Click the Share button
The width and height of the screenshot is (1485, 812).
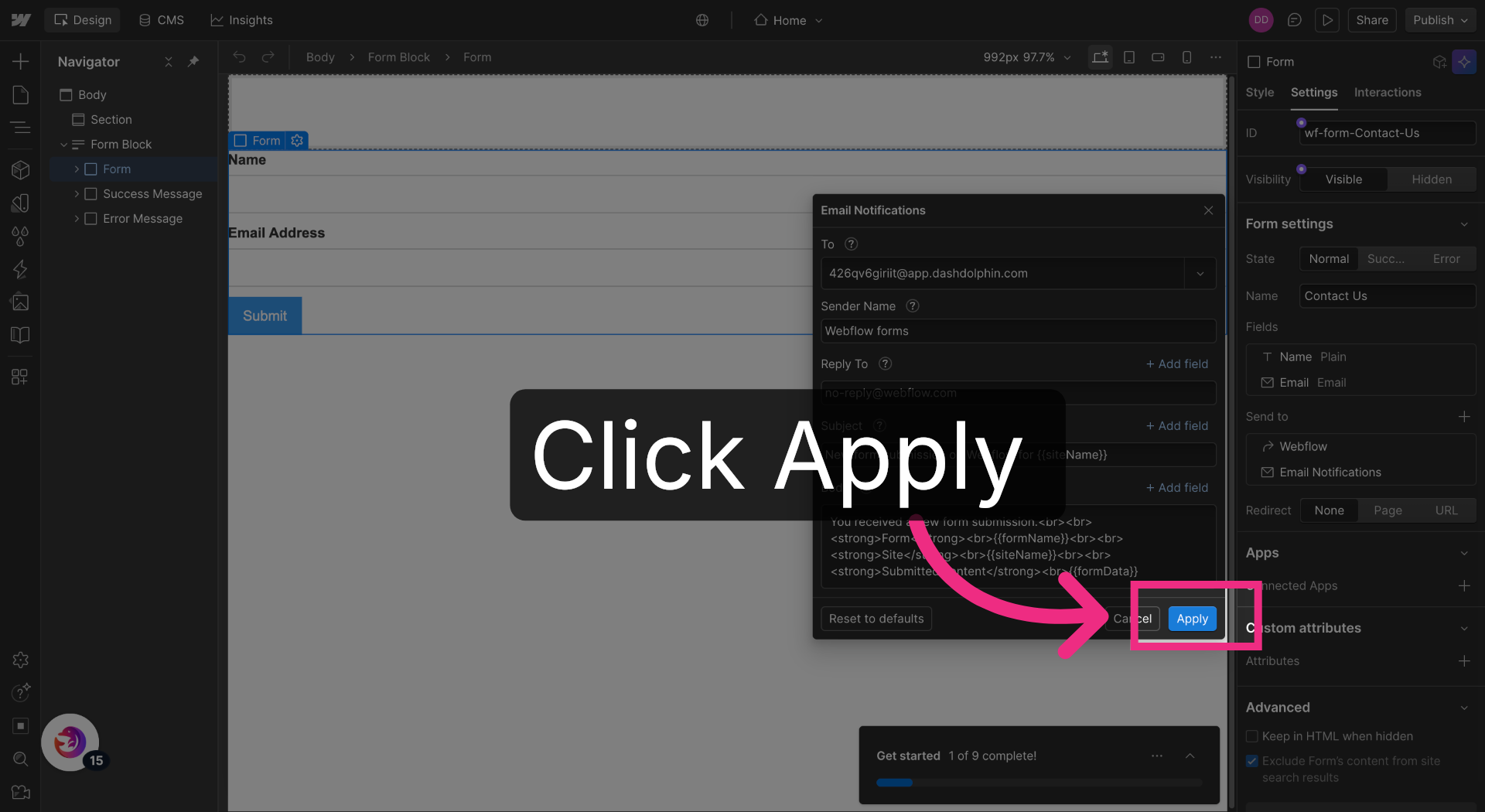(1371, 20)
